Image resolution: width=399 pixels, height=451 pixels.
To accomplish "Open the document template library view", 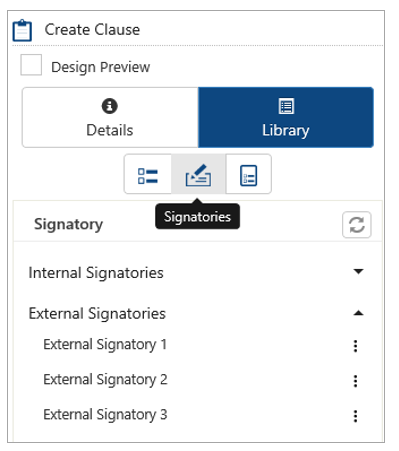I will [x=249, y=174].
